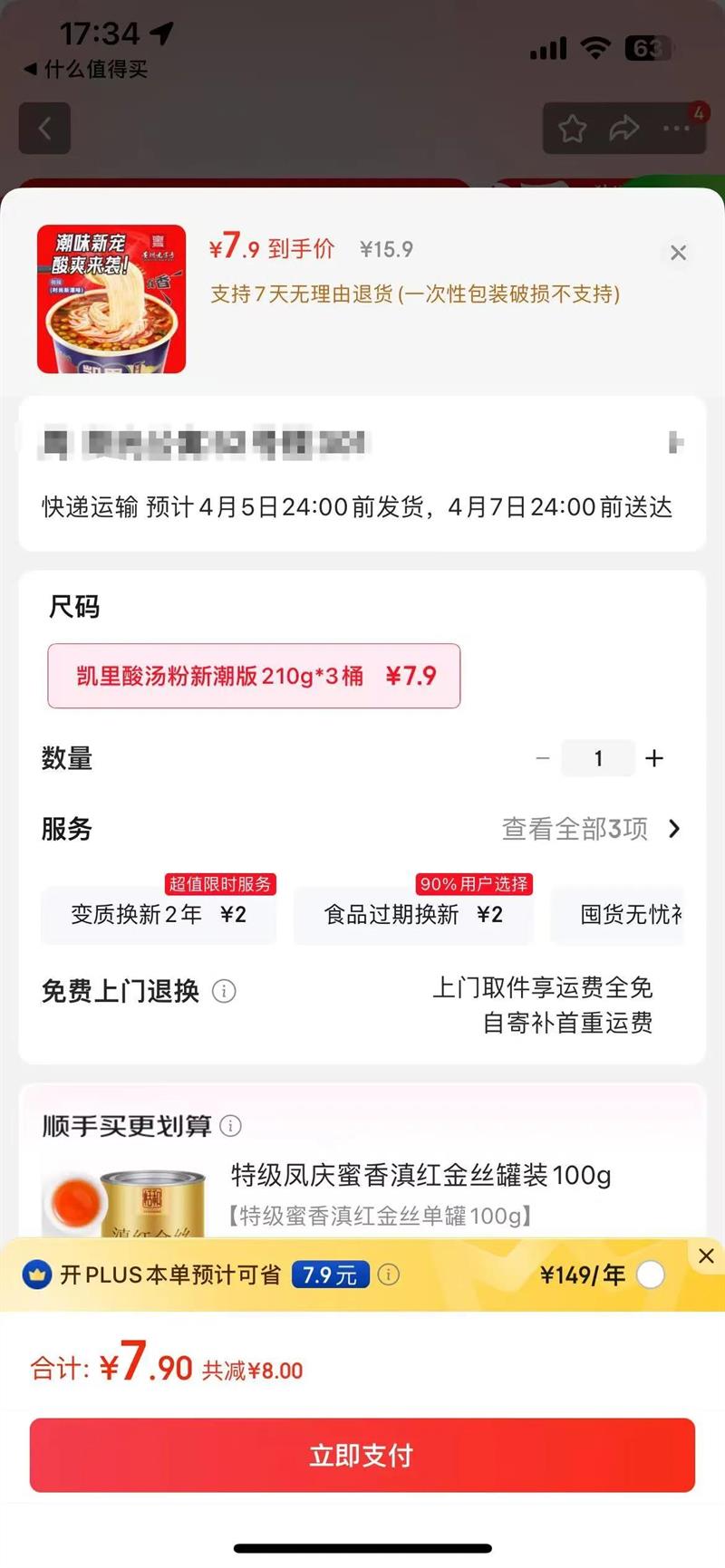The width and height of the screenshot is (725, 1568).
Task: Select the PLUS ¥149/年 radio button
Action: [650, 1275]
